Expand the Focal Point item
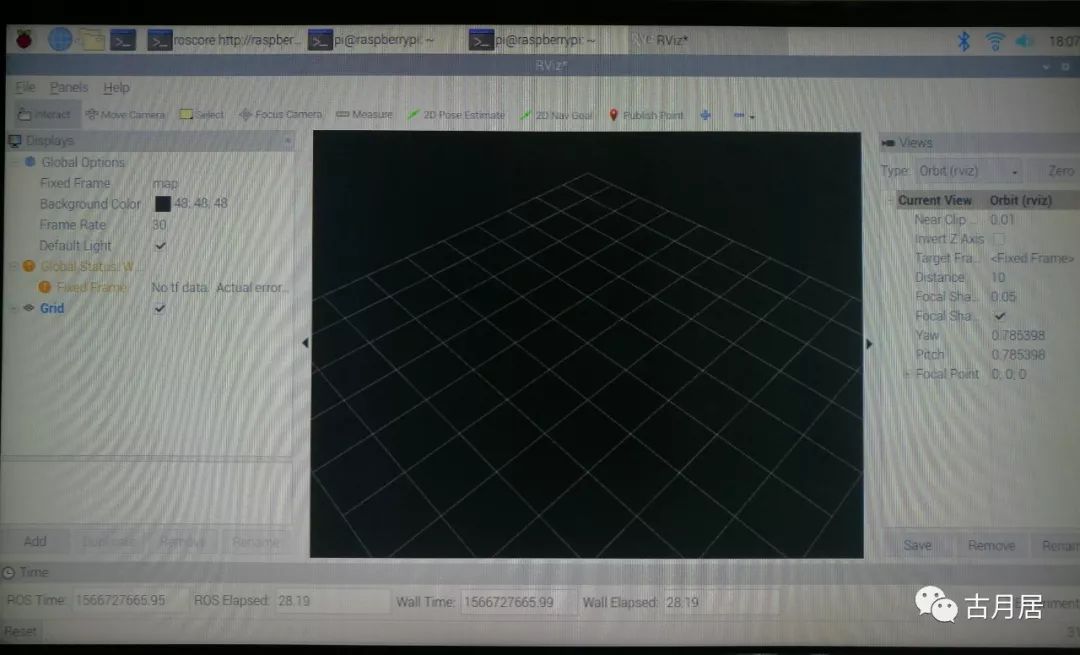Screen dimensions: 1080x655 tap(906, 374)
